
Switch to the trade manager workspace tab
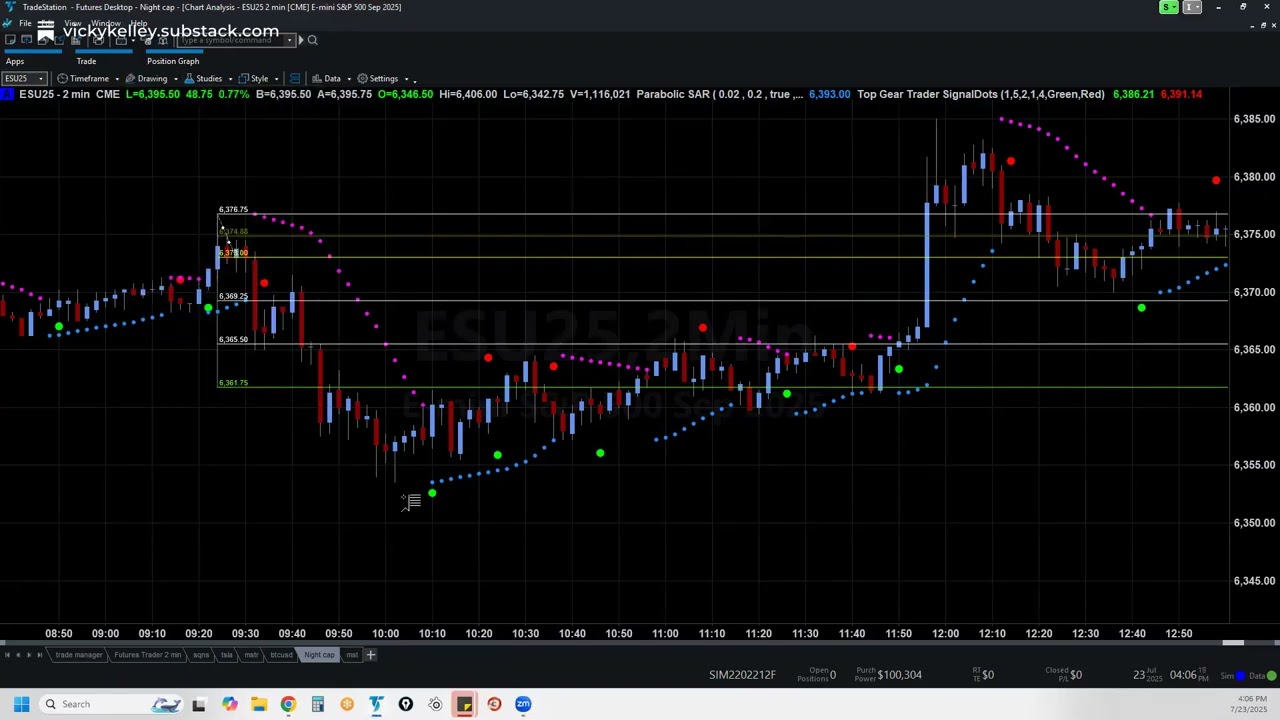[79, 655]
